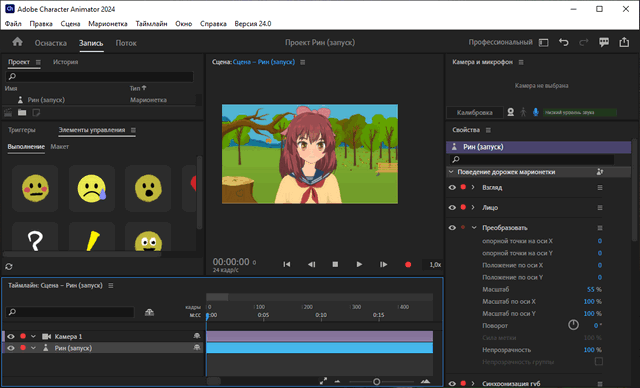Viewport: 640px width, 388px height.
Task: Toggle visibility eye of Преобразовать behavior
Action: [452, 228]
